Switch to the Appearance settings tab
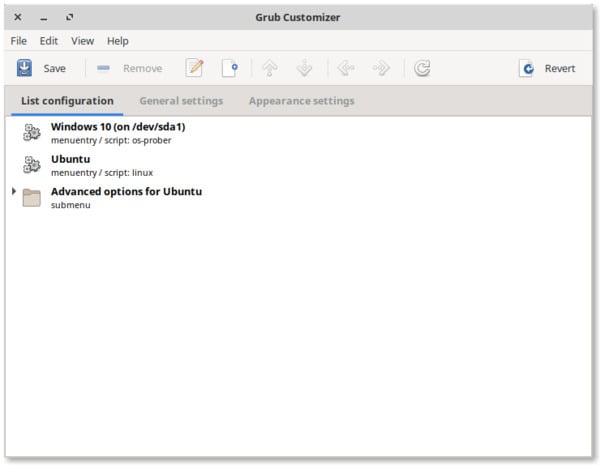The height and width of the screenshot is (465, 600). (302, 101)
